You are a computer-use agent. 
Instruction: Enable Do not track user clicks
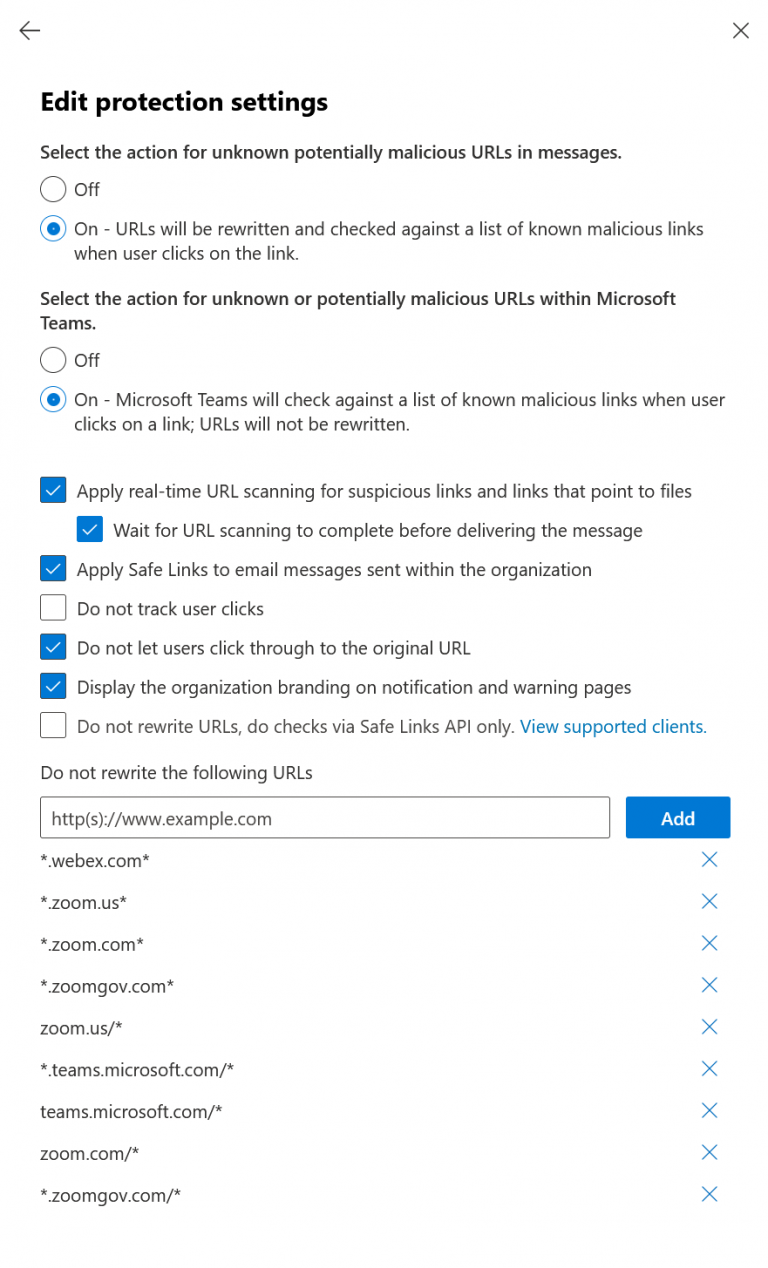pyautogui.click(x=53, y=607)
